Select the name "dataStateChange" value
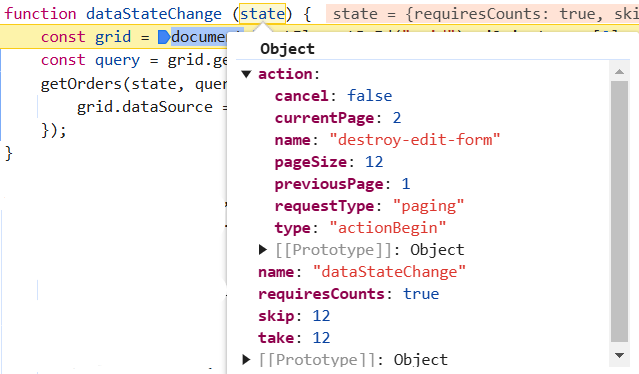Viewport: 639px width, 374px height. [x=389, y=272]
